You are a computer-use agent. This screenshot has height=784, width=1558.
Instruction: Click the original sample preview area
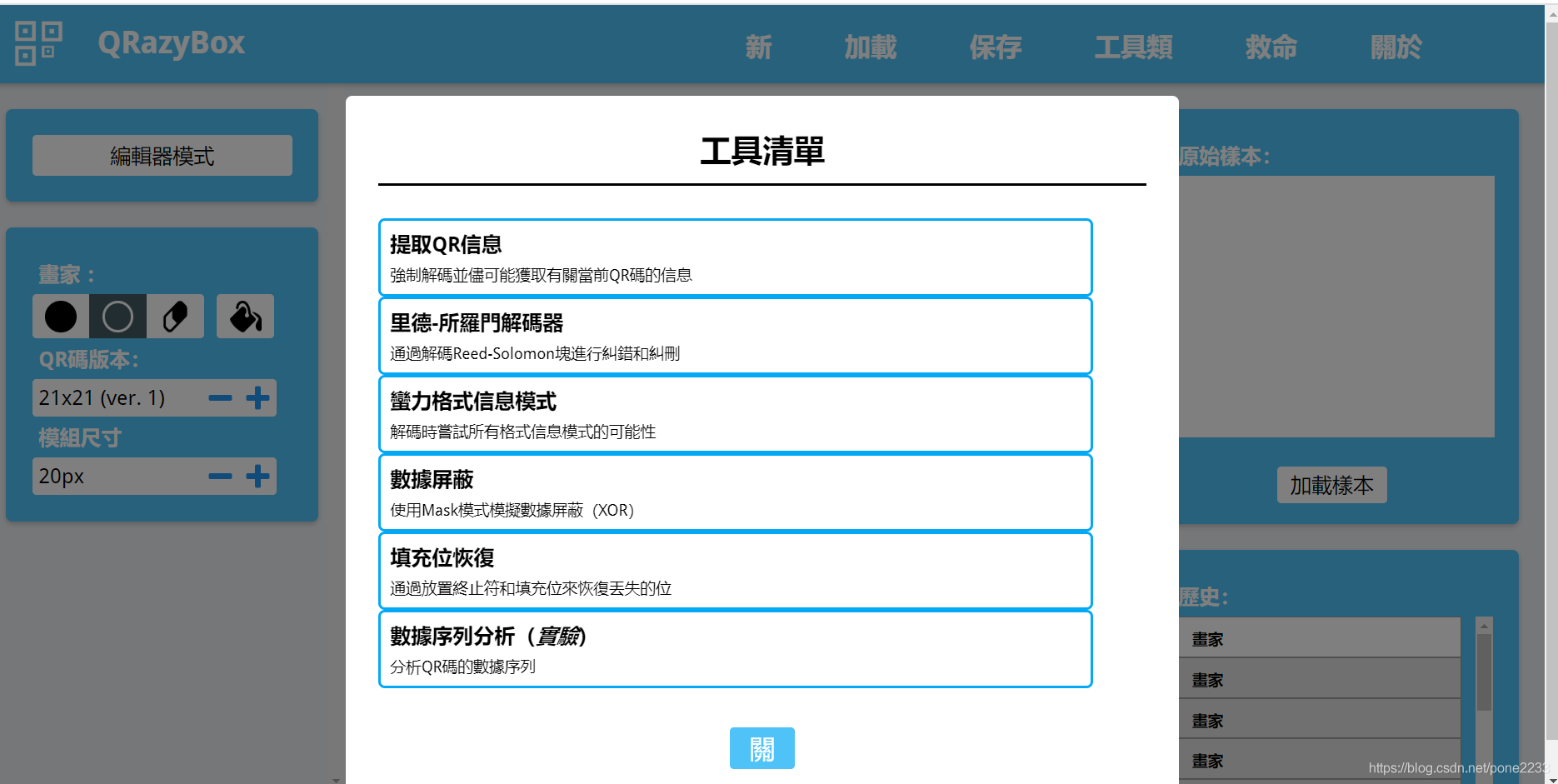[1336, 307]
